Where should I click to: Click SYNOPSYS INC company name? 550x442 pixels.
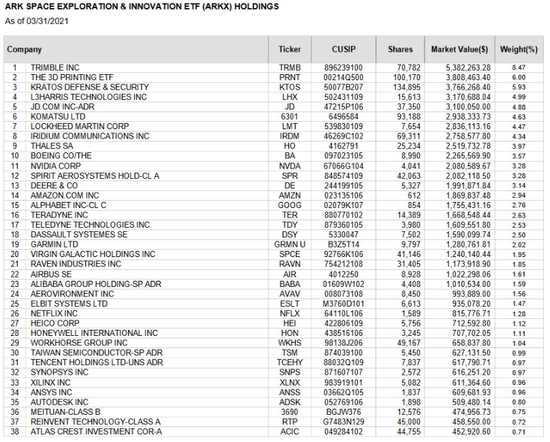(59, 373)
